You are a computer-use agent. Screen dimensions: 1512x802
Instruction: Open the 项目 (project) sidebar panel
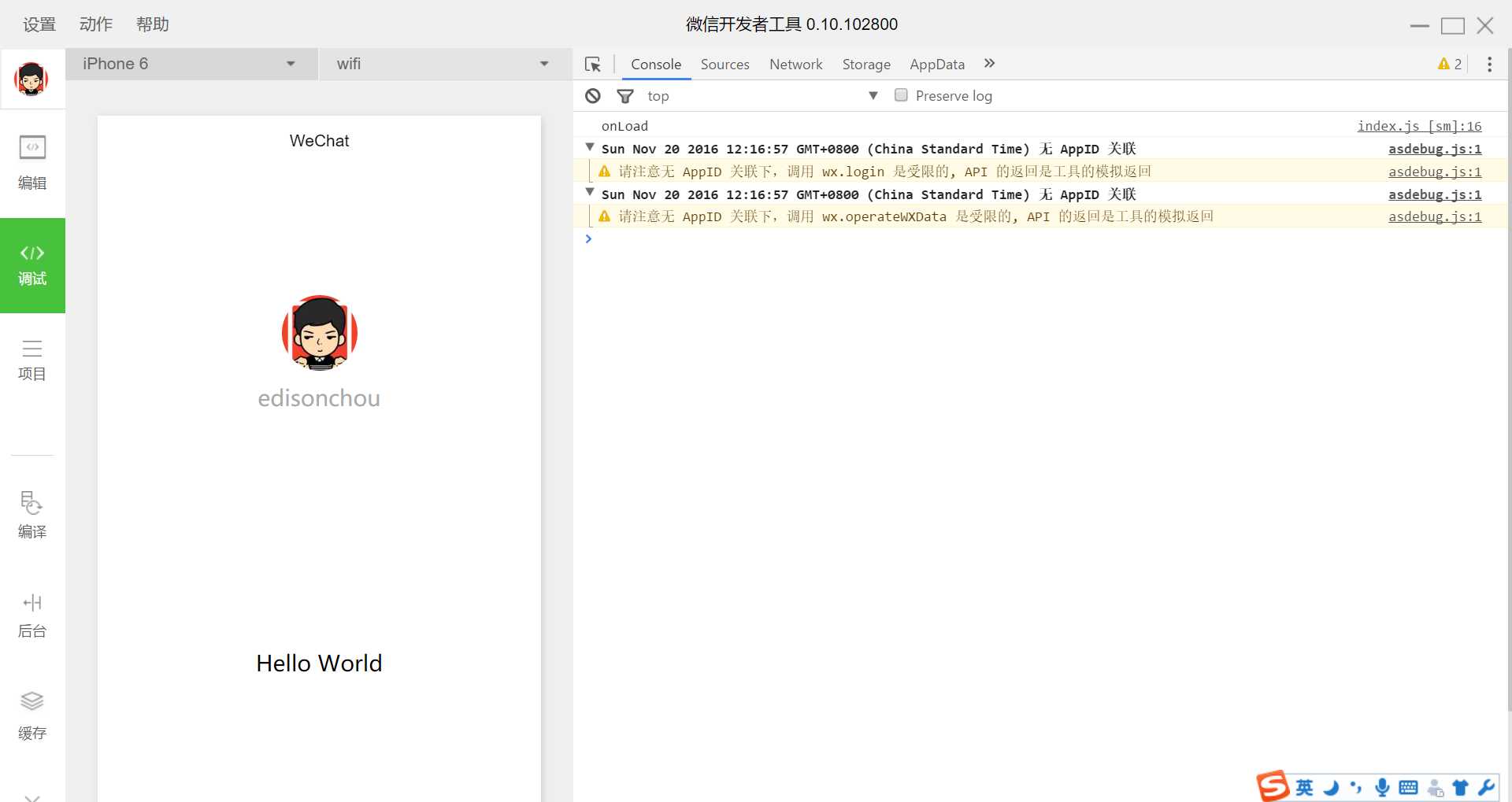pos(32,361)
